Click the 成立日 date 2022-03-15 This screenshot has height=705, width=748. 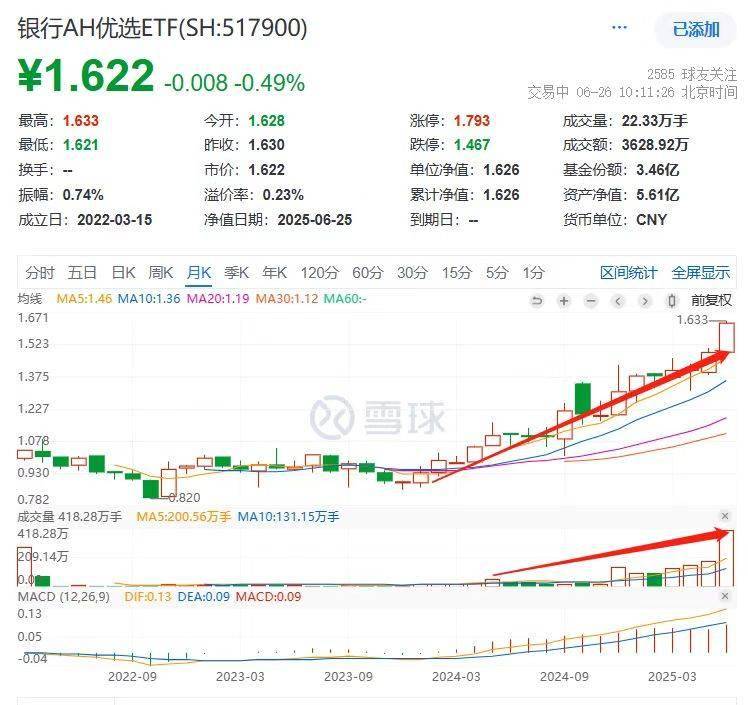[x=114, y=220]
